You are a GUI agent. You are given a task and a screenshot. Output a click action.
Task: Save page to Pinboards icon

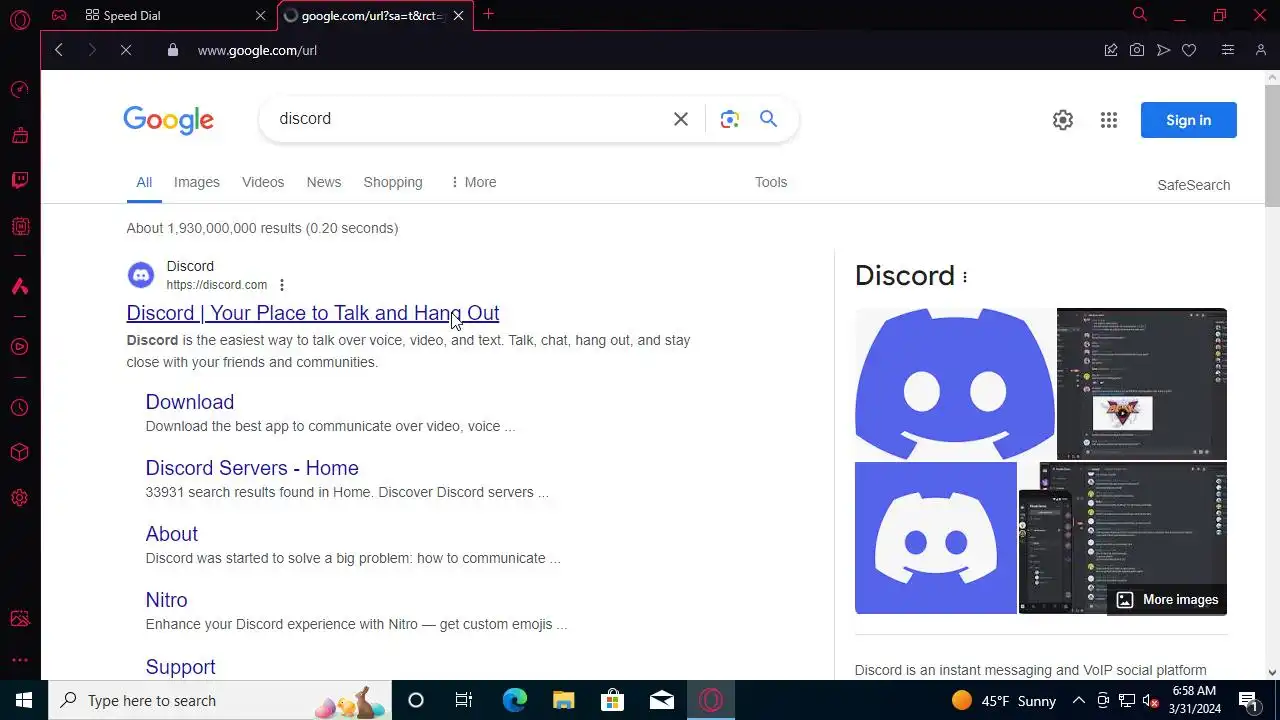point(1111,50)
